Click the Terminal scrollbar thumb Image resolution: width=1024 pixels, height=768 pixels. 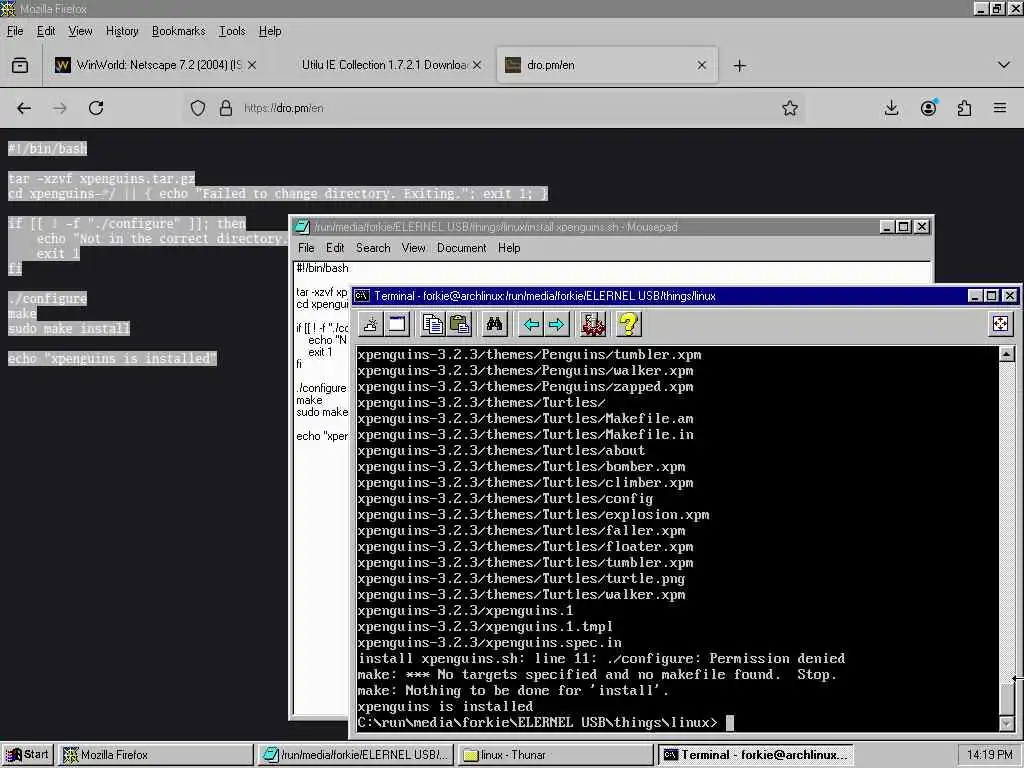1006,699
